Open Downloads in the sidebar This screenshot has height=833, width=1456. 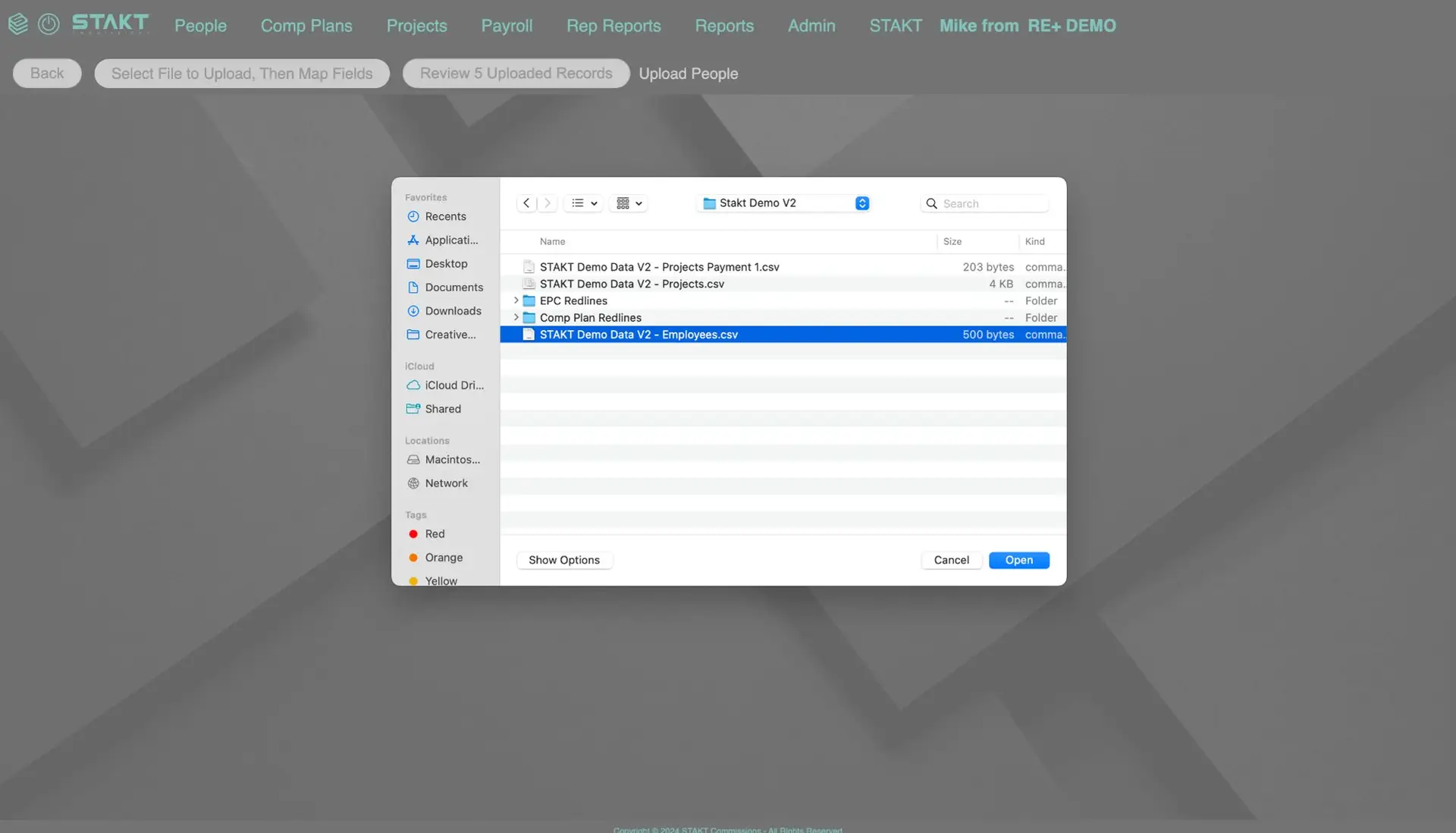point(445,310)
